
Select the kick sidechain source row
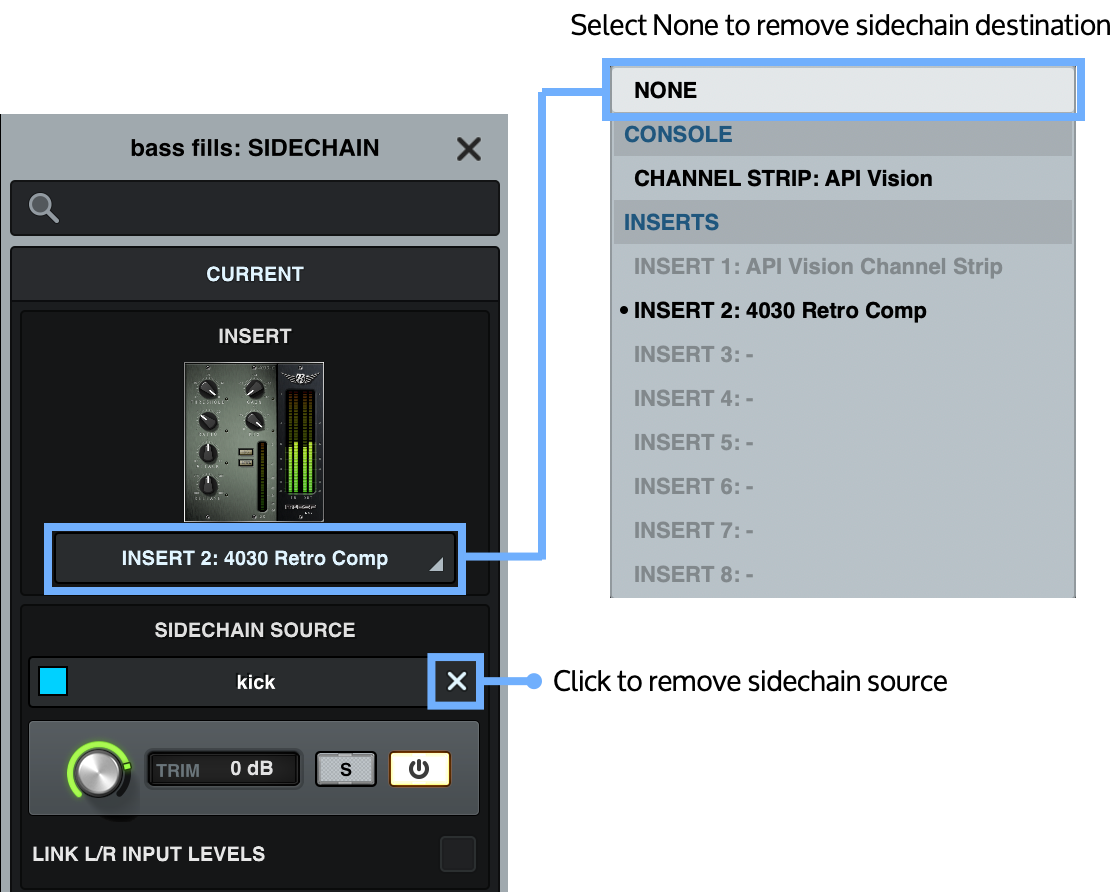pos(255,682)
